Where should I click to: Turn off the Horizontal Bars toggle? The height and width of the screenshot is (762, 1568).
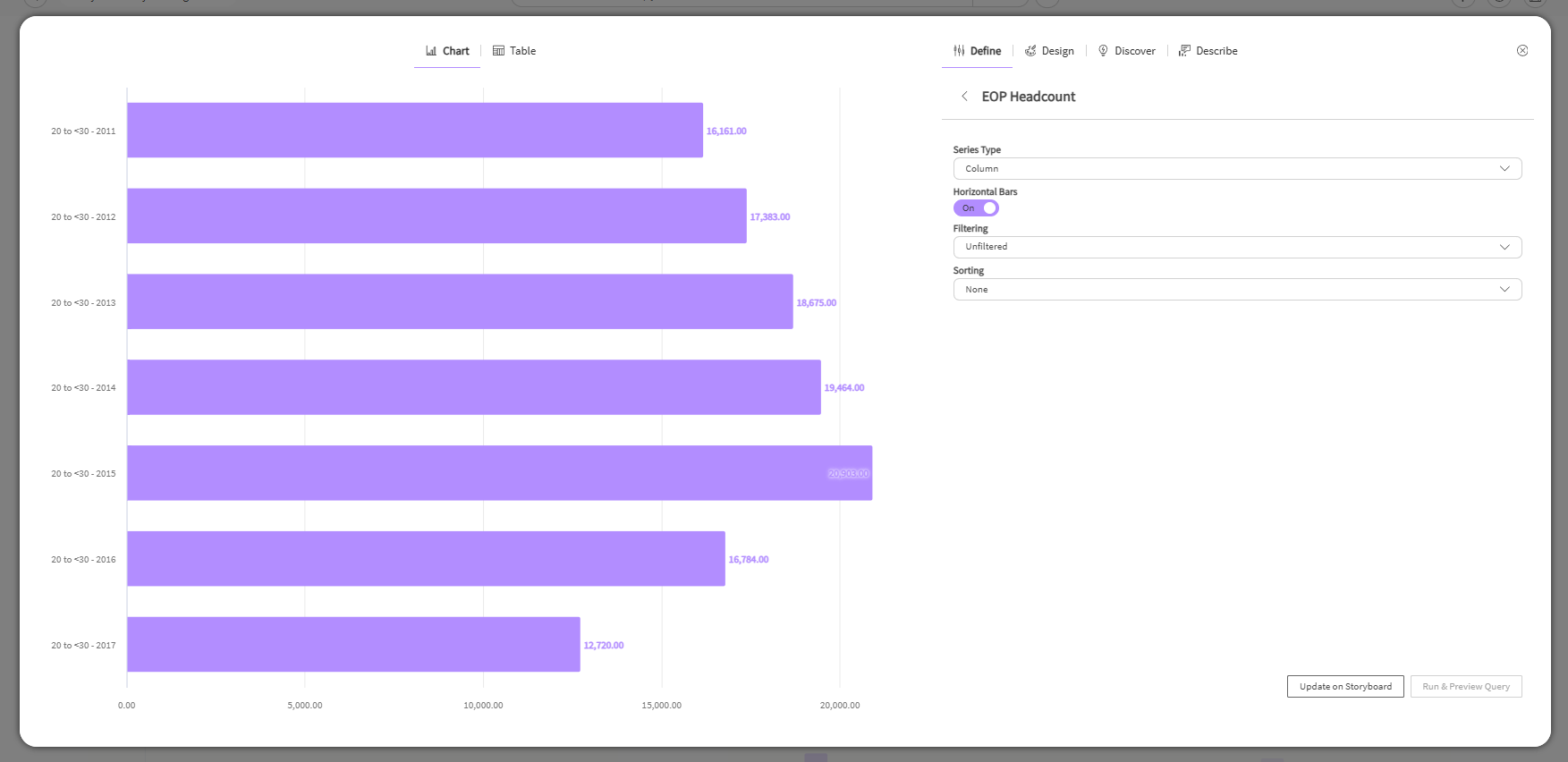pos(976,208)
